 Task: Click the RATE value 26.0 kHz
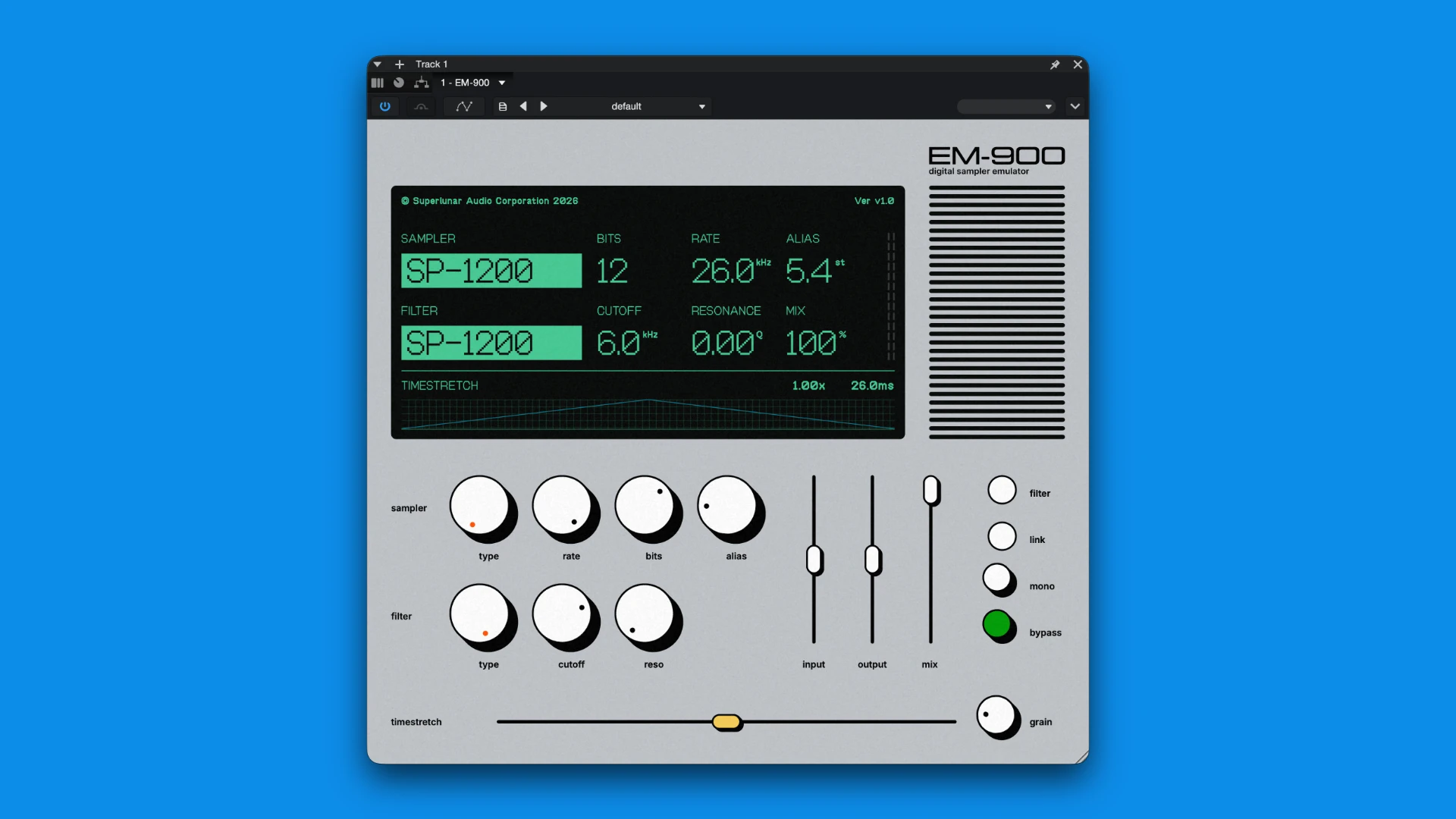click(x=731, y=271)
